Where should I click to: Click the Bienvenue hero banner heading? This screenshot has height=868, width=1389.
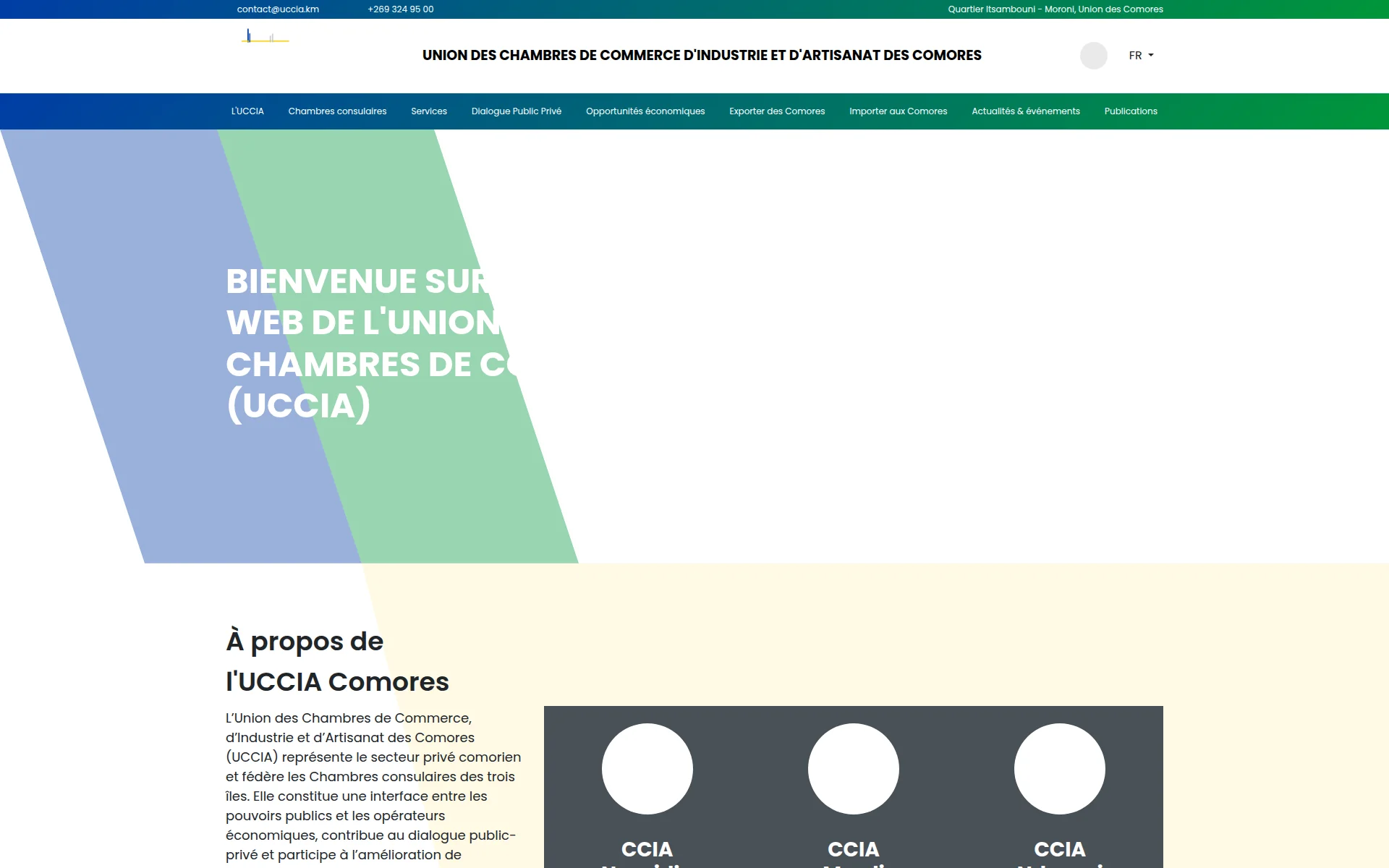tap(373, 343)
